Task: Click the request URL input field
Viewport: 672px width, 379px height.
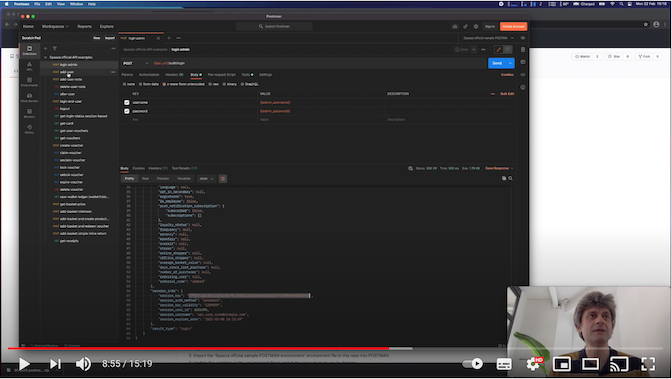Action: click(x=318, y=63)
